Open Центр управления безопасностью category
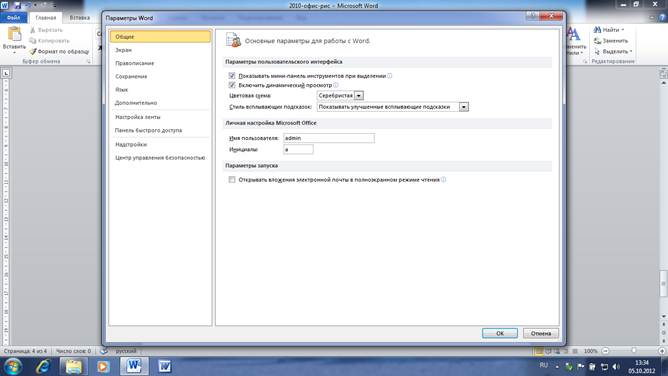 tap(160, 158)
